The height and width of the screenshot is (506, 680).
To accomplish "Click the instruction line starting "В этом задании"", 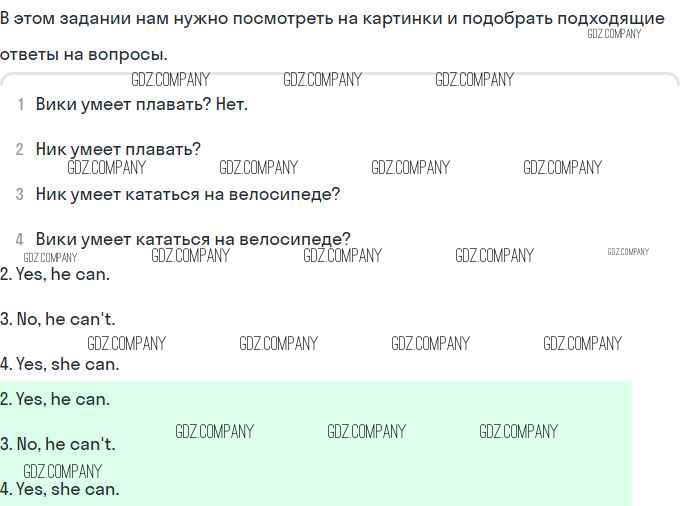I will pyautogui.click(x=332, y=18).
